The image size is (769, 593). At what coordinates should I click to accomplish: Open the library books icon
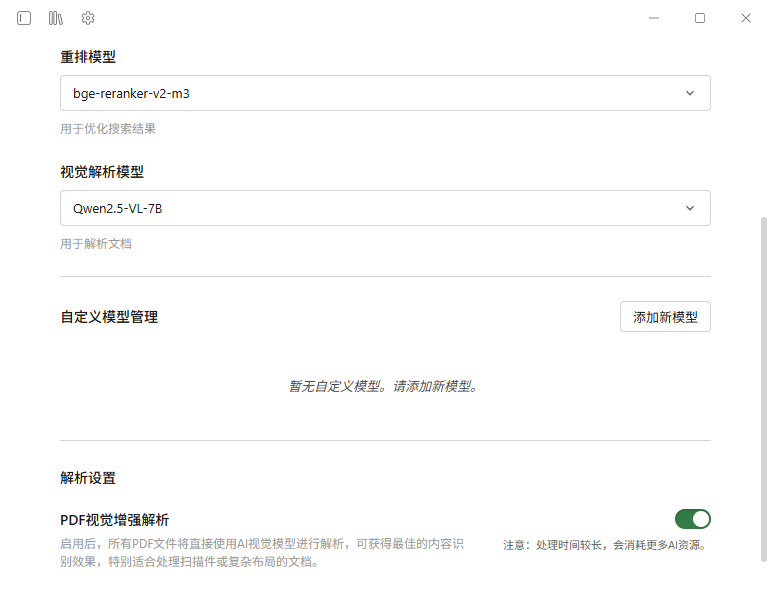point(56,18)
